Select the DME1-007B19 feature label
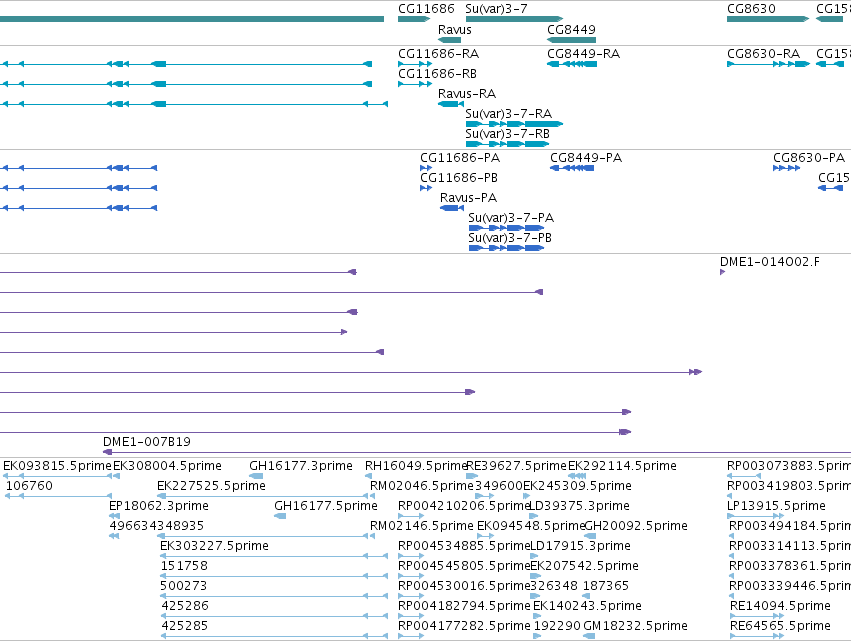The height and width of the screenshot is (641, 851). (x=147, y=442)
